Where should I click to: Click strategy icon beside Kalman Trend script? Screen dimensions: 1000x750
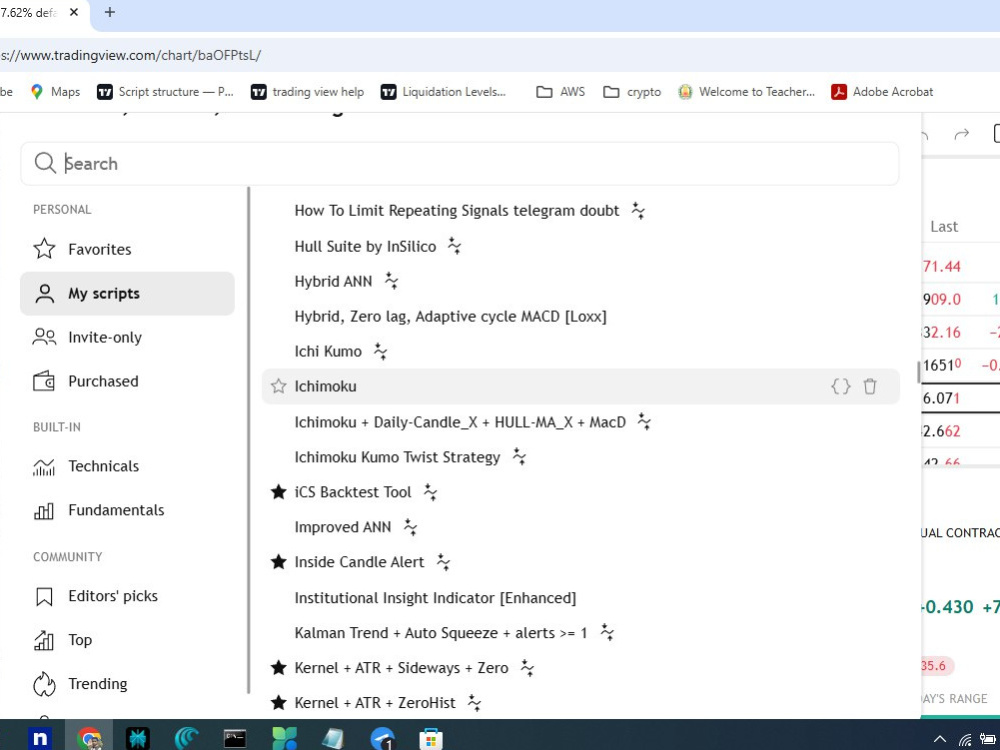[607, 633]
